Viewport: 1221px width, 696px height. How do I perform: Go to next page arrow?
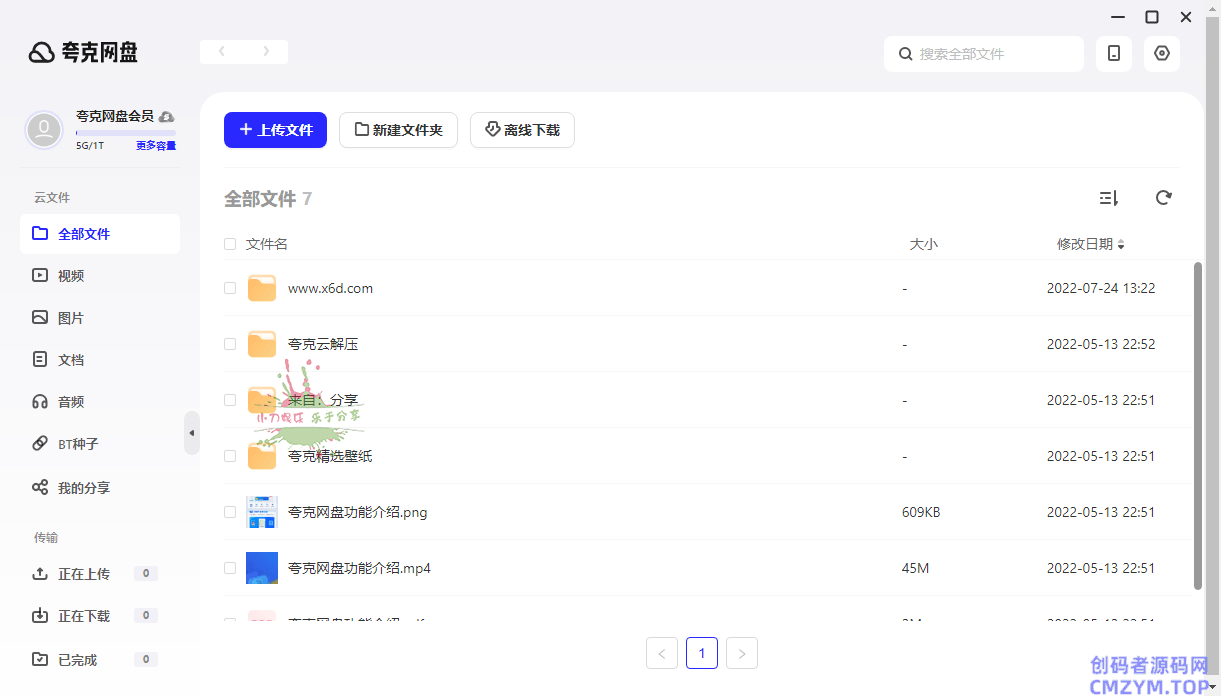[x=741, y=654]
